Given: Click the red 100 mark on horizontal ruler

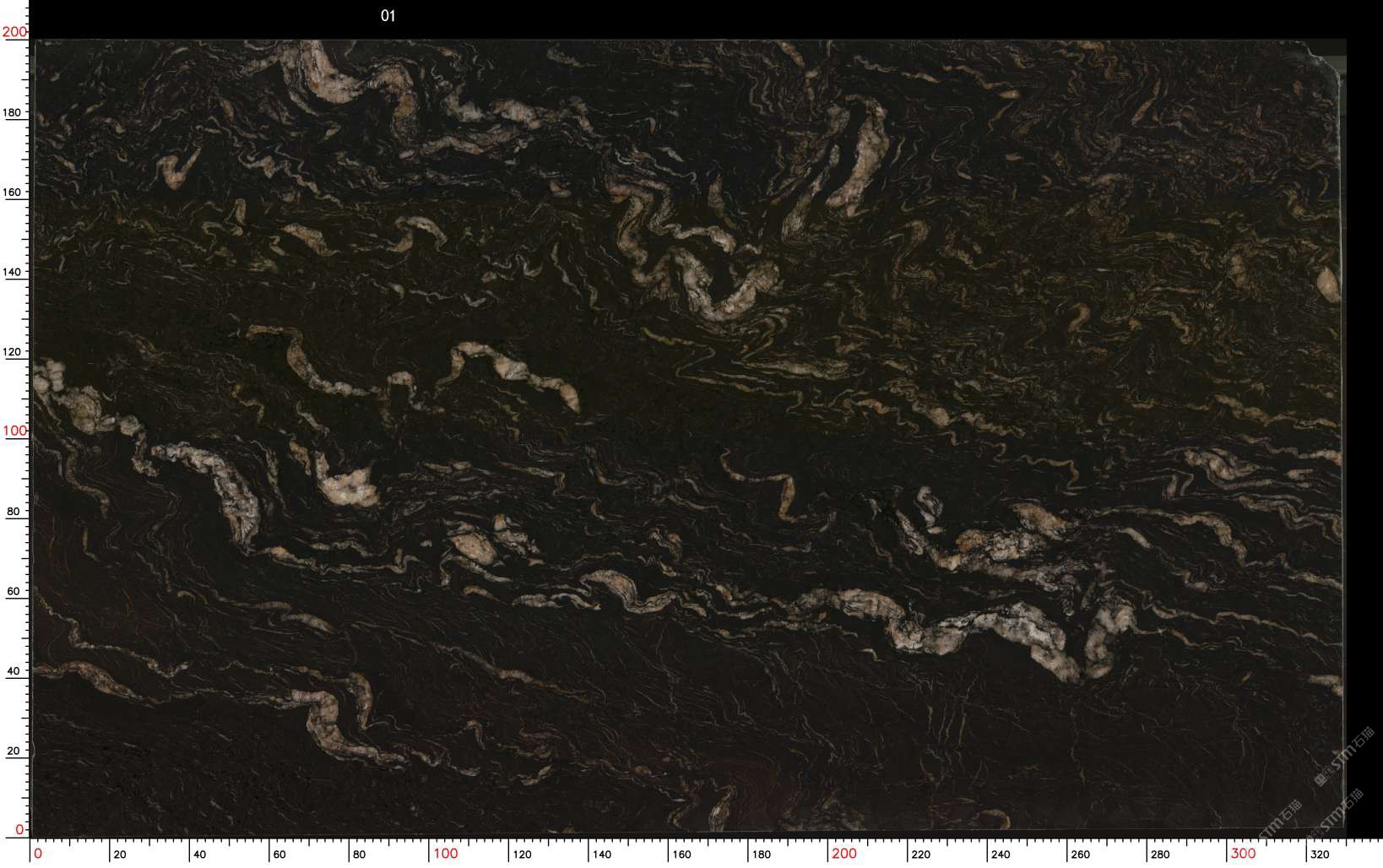Looking at the screenshot, I should point(445,854).
